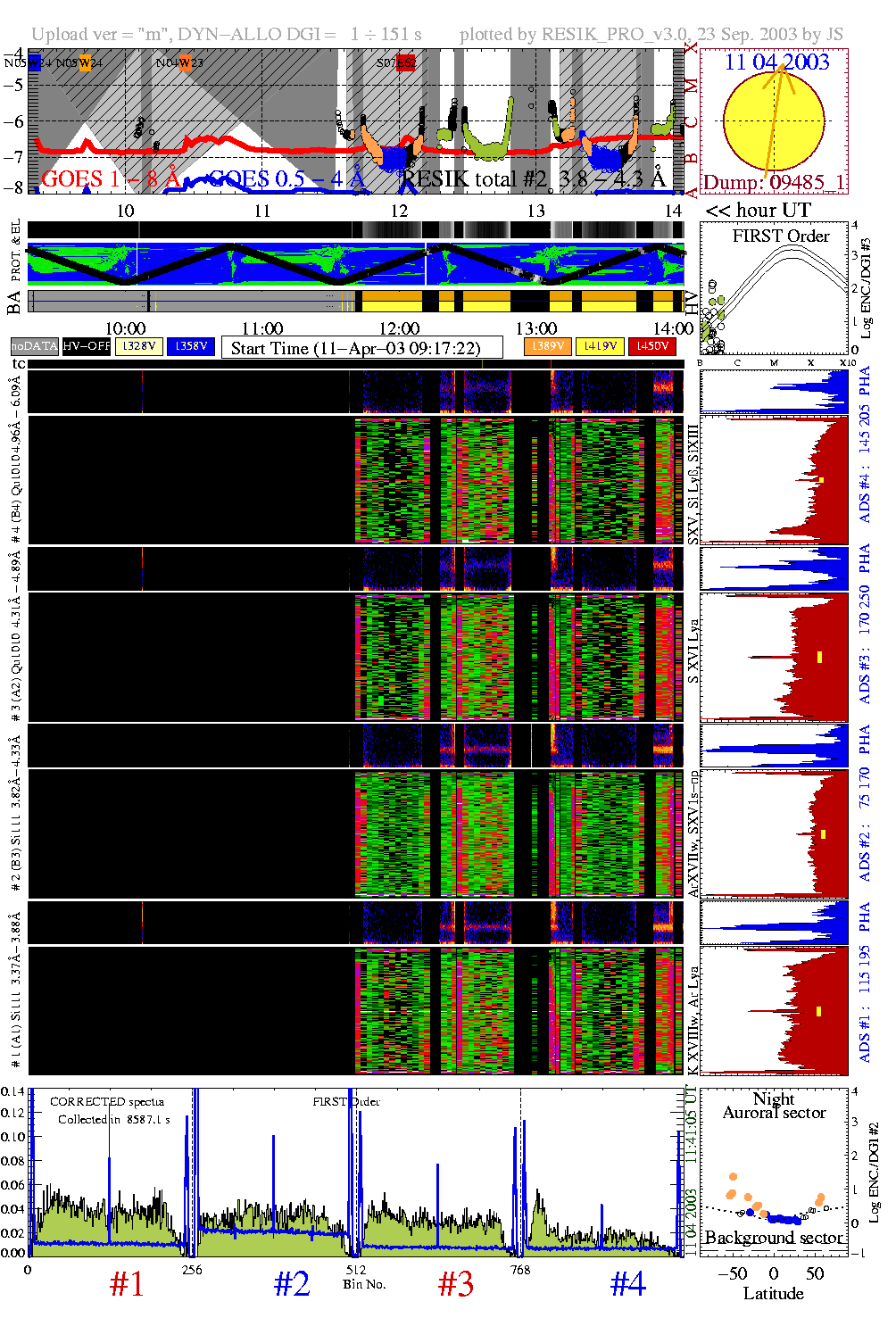This screenshot has width=896, height=1318.
Task: Click the 1450V red legend box
Action: click(652, 346)
